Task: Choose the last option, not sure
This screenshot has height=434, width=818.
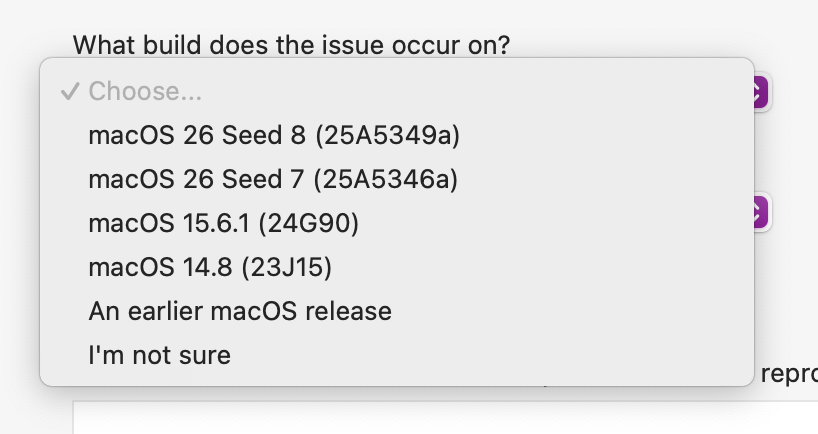Action: tap(160, 355)
